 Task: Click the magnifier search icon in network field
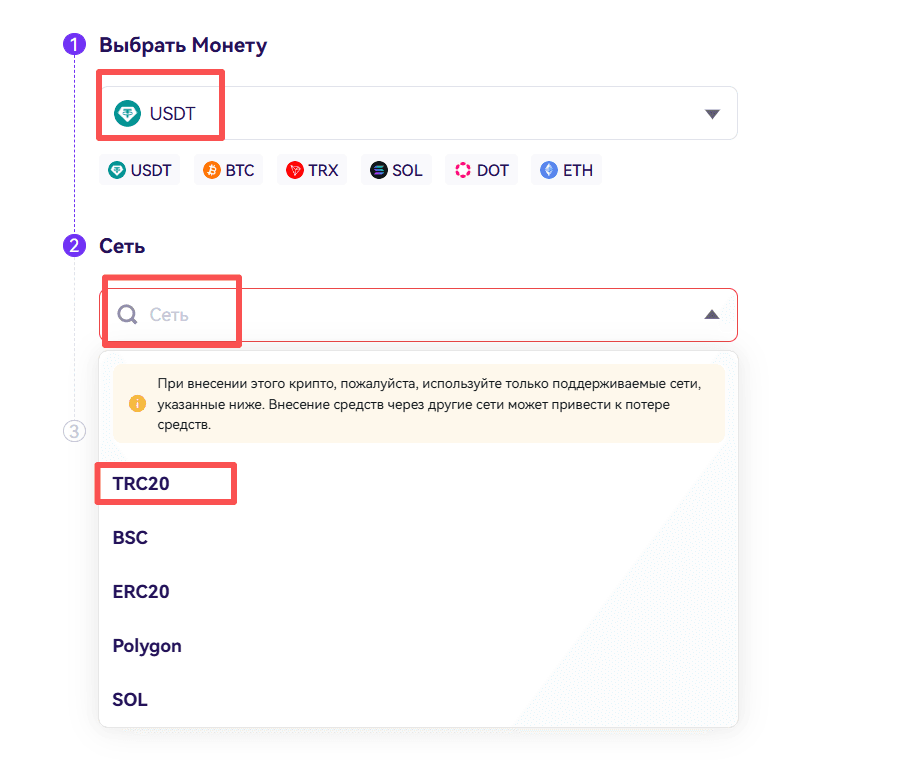point(127,315)
